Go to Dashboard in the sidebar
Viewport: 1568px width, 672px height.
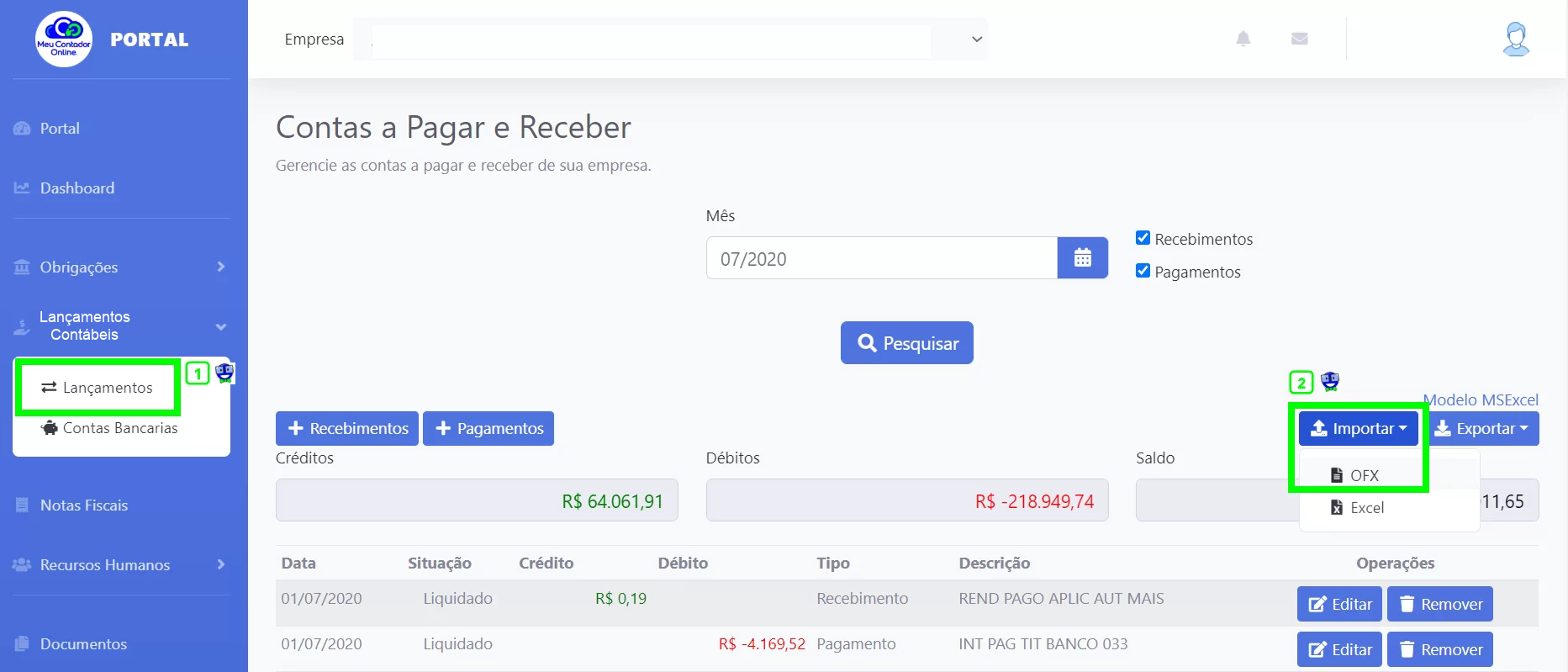click(77, 188)
